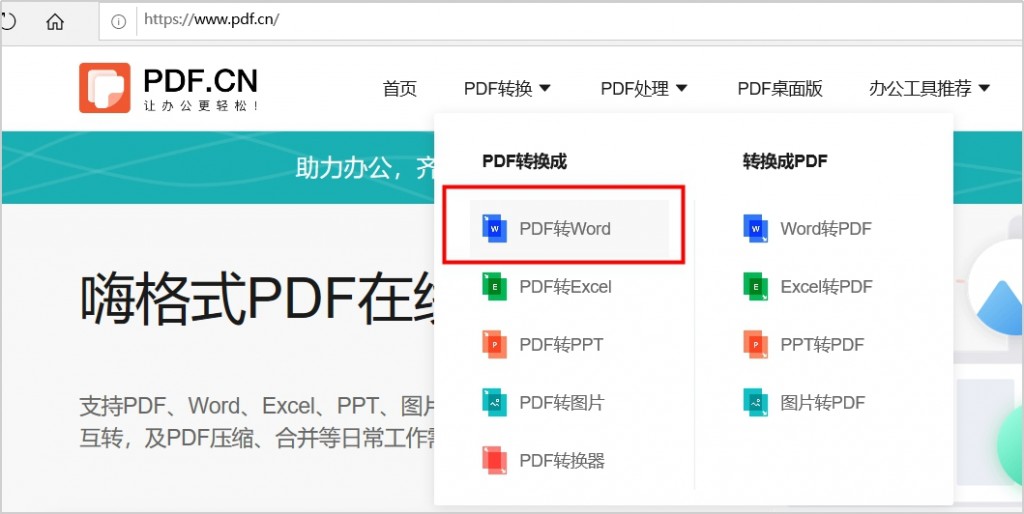Go to the 首页 nav item
The width and height of the screenshot is (1024, 514).
400,88
